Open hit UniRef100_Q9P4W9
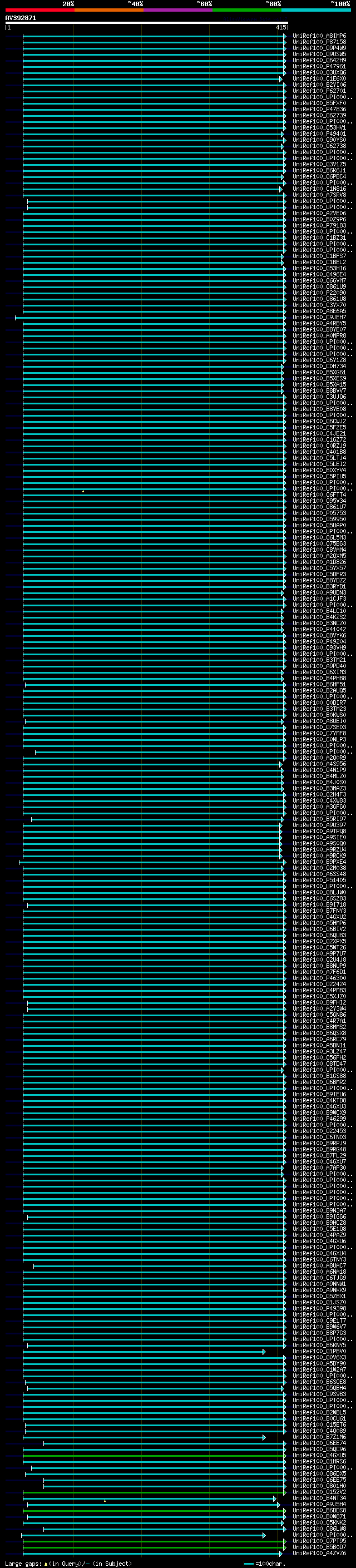The height and width of the screenshot is (1568, 356). [x=319, y=48]
